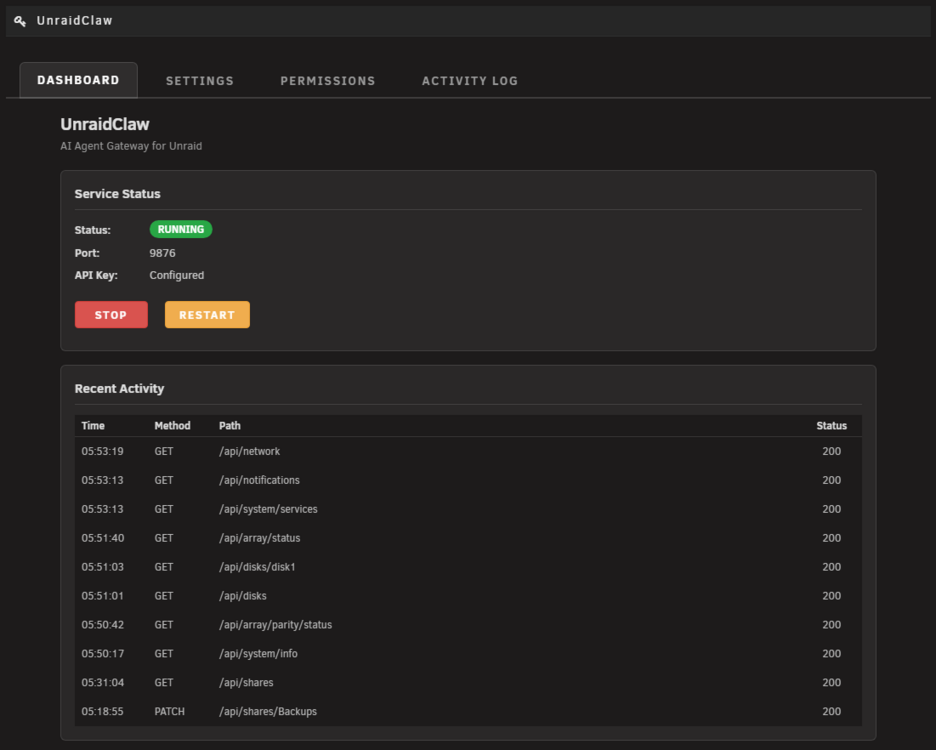Select the /api/system/info path entry
The width and height of the screenshot is (936, 750).
click(x=258, y=654)
